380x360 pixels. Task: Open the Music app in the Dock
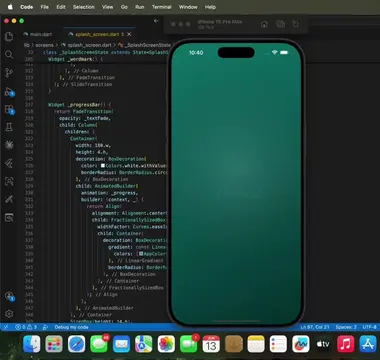click(x=346, y=344)
